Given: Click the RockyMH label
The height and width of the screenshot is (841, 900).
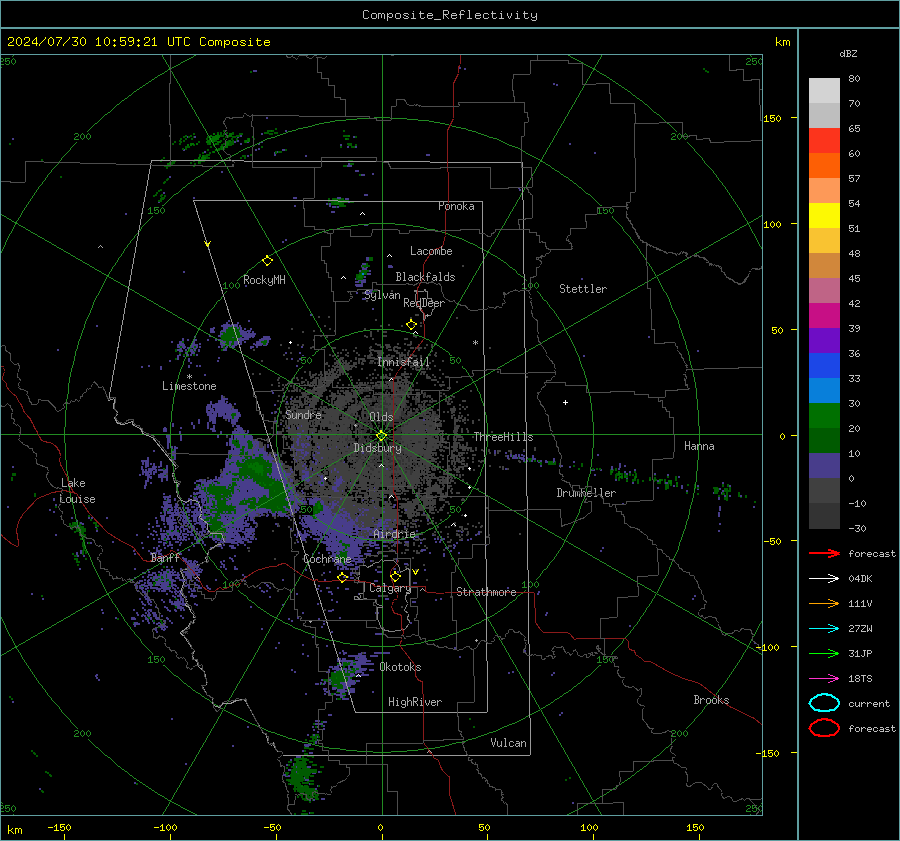Looking at the screenshot, I should [264, 280].
